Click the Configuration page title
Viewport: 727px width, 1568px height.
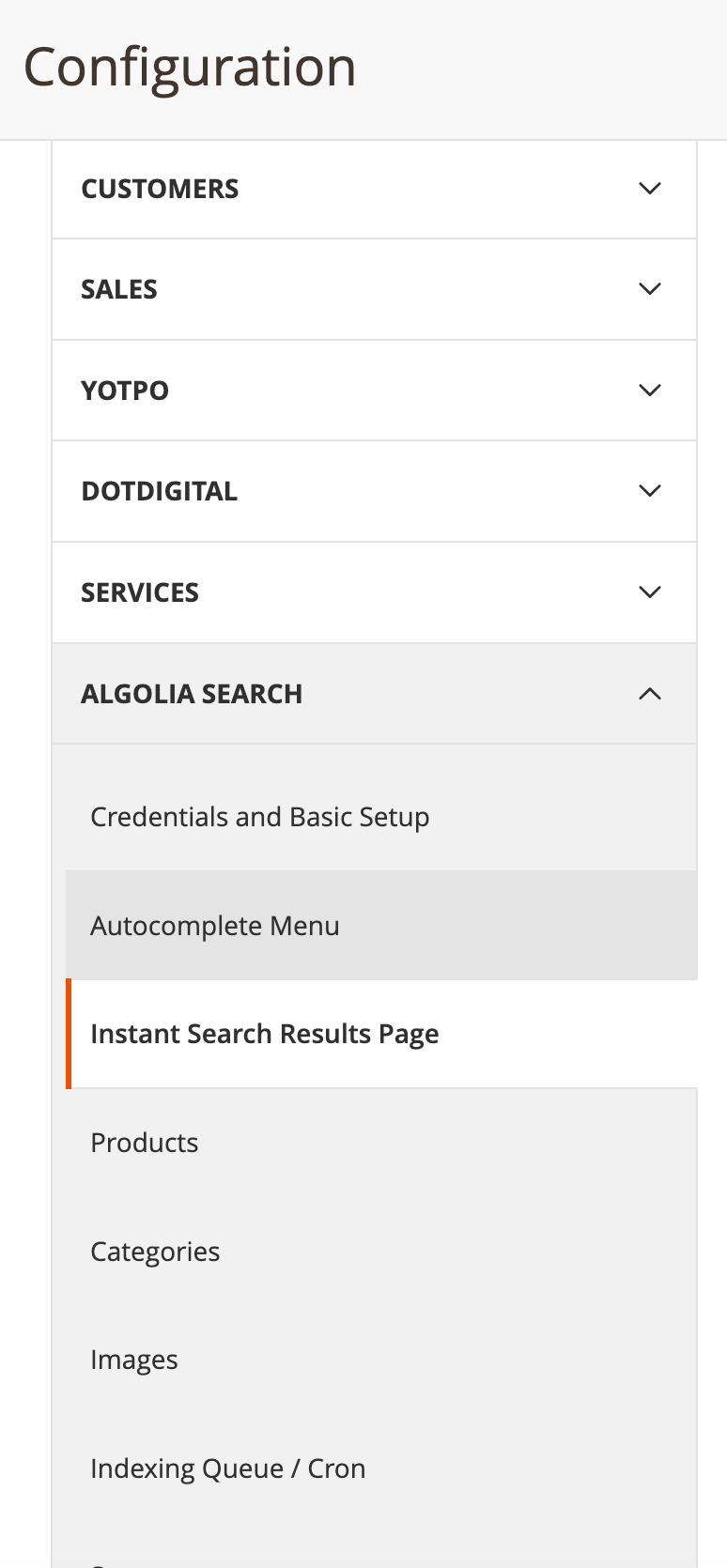[191, 66]
